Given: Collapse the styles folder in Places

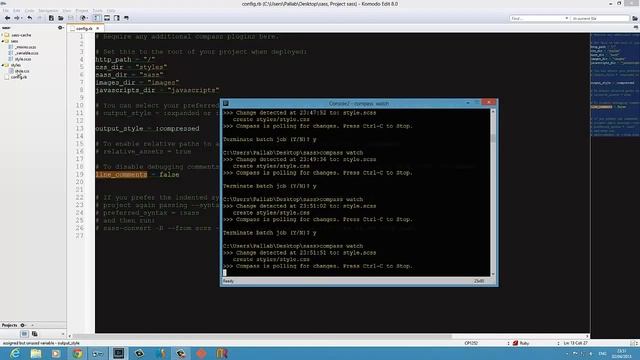Looking at the screenshot, I should tap(2, 65).
